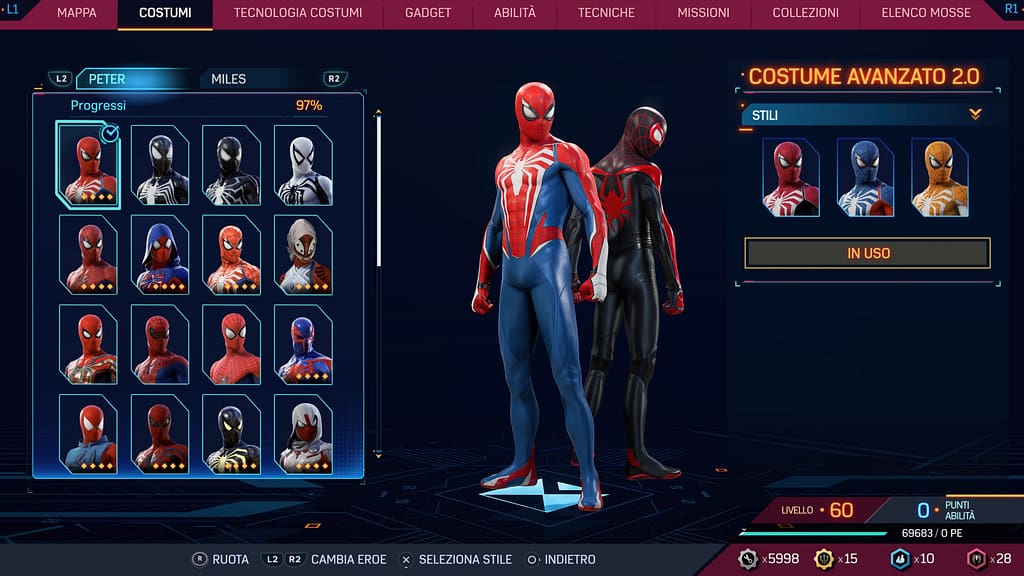Choose the orange suit style swatch

coord(940,178)
